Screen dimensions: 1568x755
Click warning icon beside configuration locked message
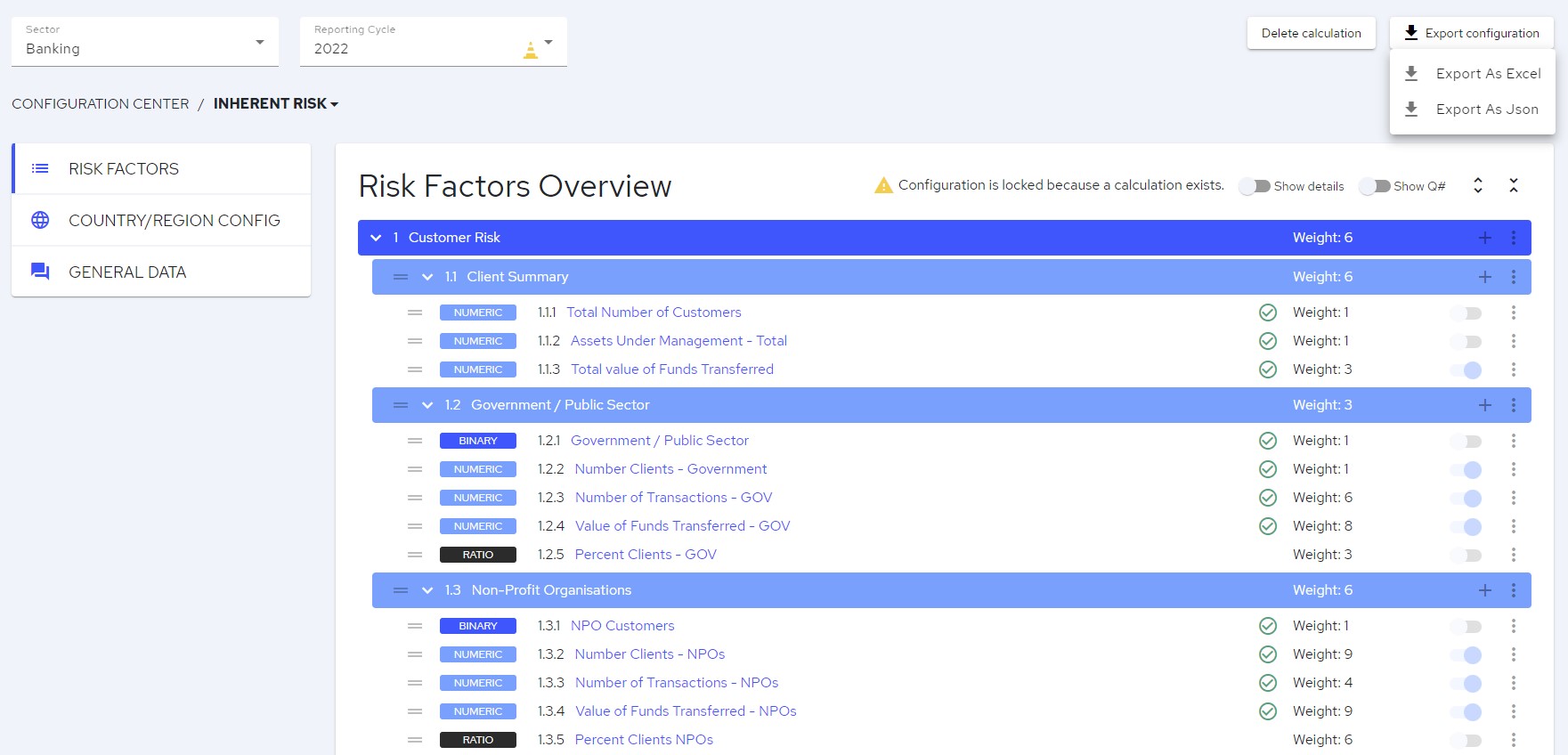(883, 185)
